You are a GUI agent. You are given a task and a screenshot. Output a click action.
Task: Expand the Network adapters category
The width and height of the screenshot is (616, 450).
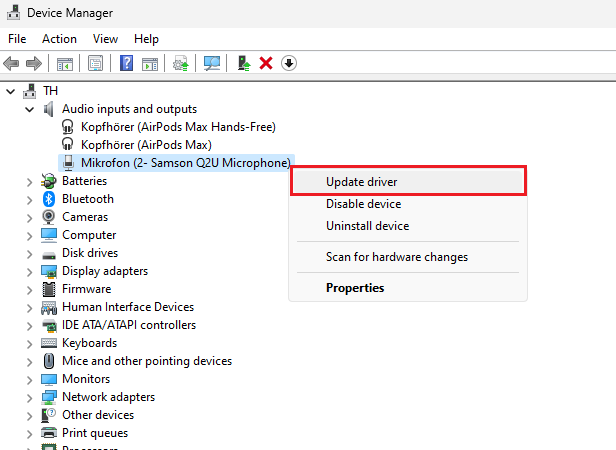click(29, 397)
